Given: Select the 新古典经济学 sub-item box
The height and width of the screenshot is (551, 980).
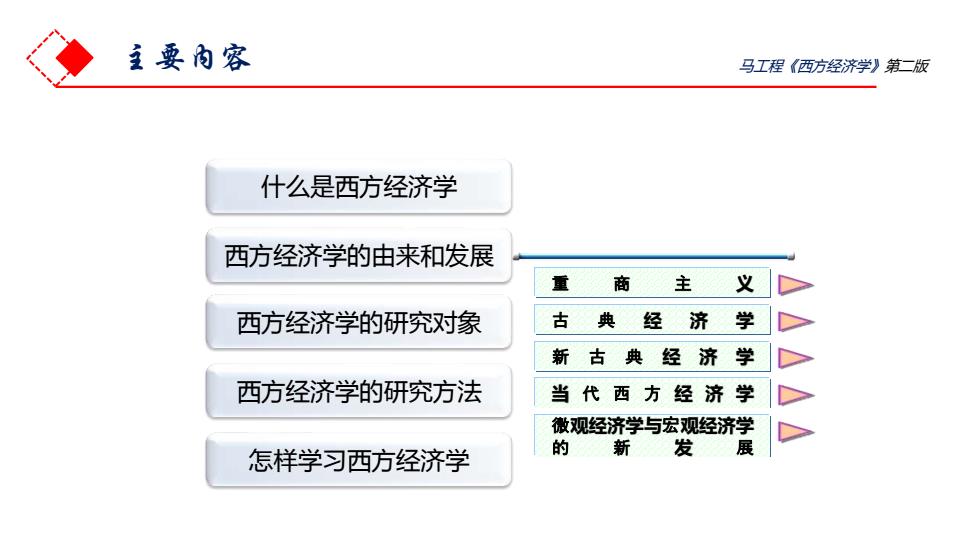Looking at the screenshot, I should tap(652, 357).
